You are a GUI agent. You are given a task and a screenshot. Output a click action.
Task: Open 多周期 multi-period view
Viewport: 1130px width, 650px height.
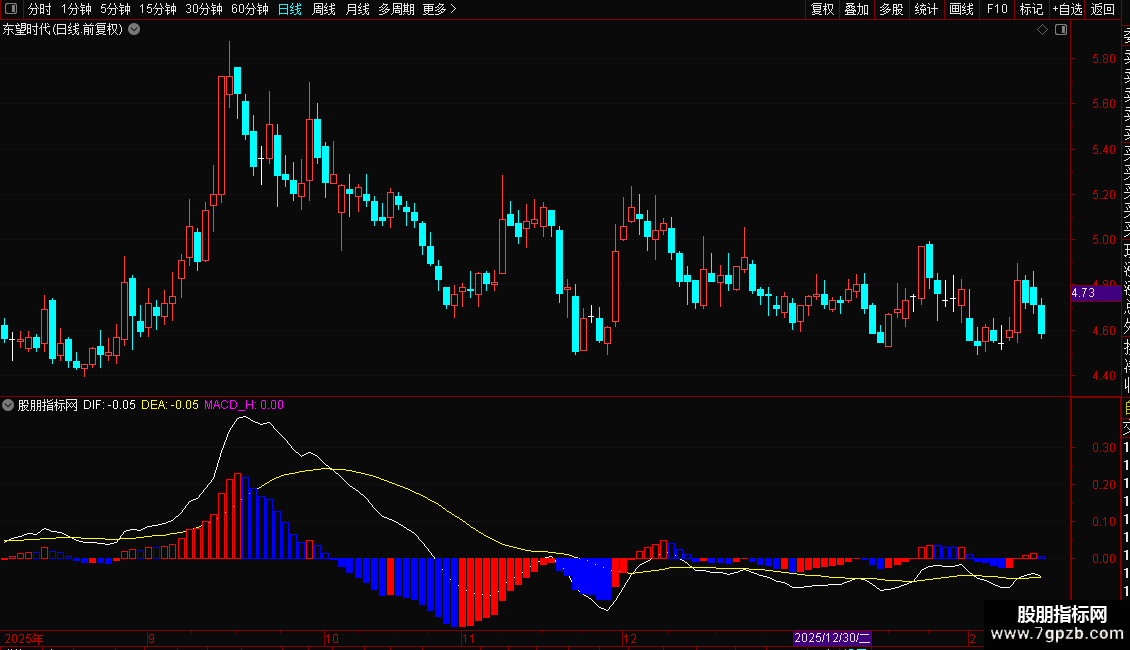click(x=396, y=9)
